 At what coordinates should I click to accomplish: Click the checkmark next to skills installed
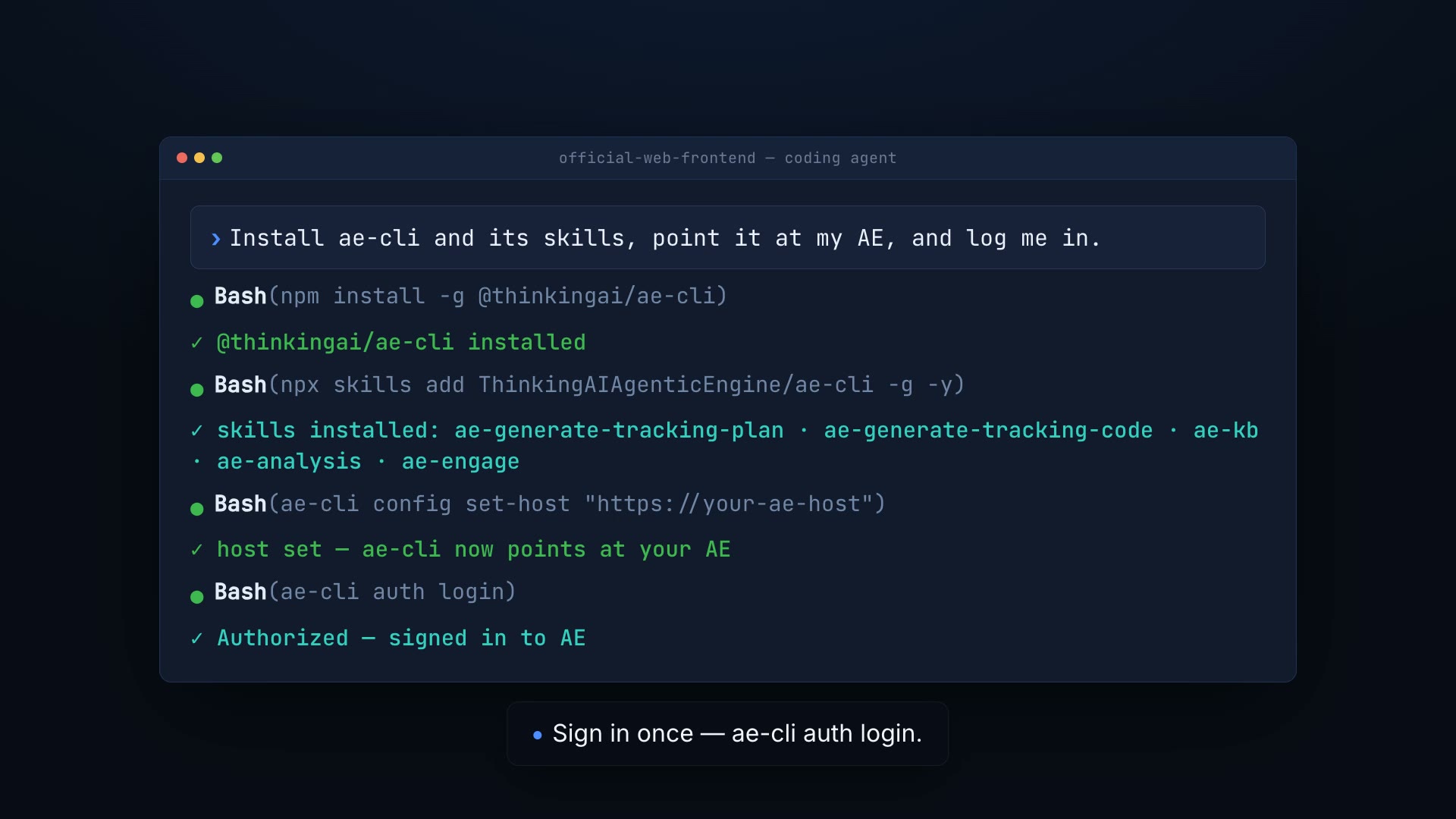[x=197, y=431]
